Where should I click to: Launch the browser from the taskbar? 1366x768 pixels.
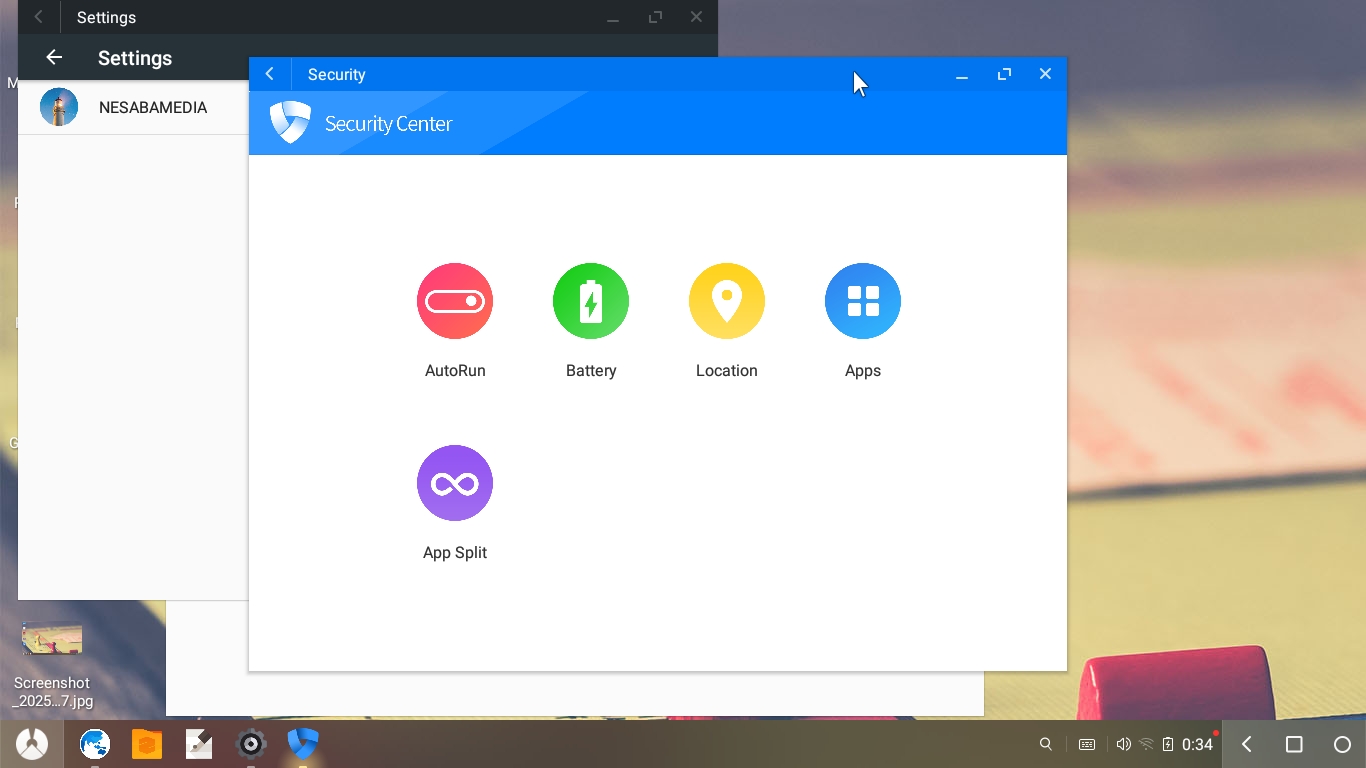tap(95, 744)
